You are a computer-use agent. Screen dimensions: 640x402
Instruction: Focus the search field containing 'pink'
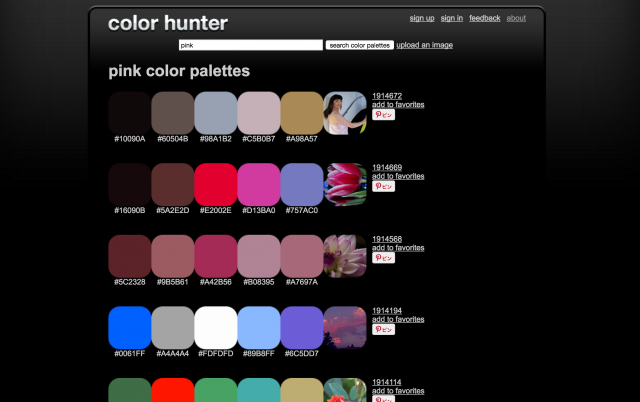point(250,45)
